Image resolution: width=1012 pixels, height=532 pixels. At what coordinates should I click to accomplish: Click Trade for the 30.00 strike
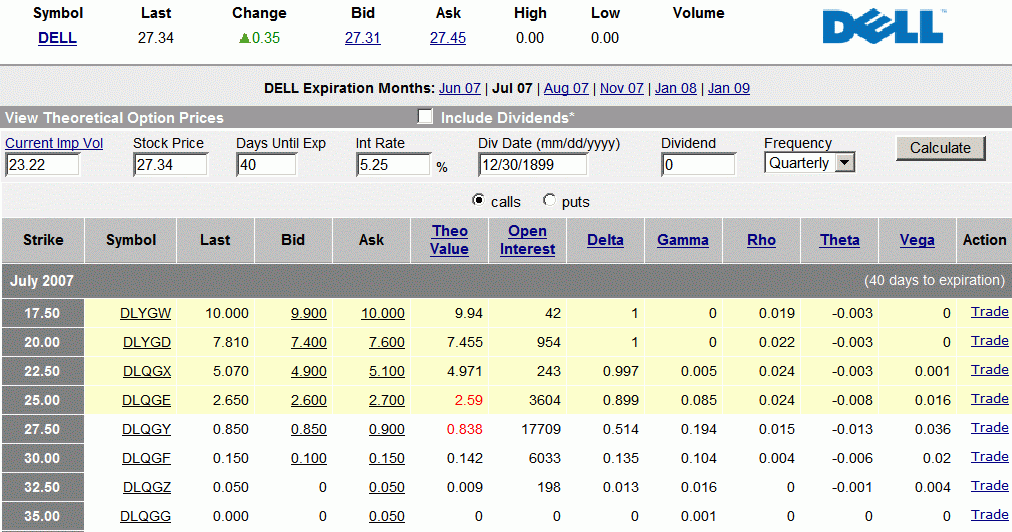coord(989,457)
